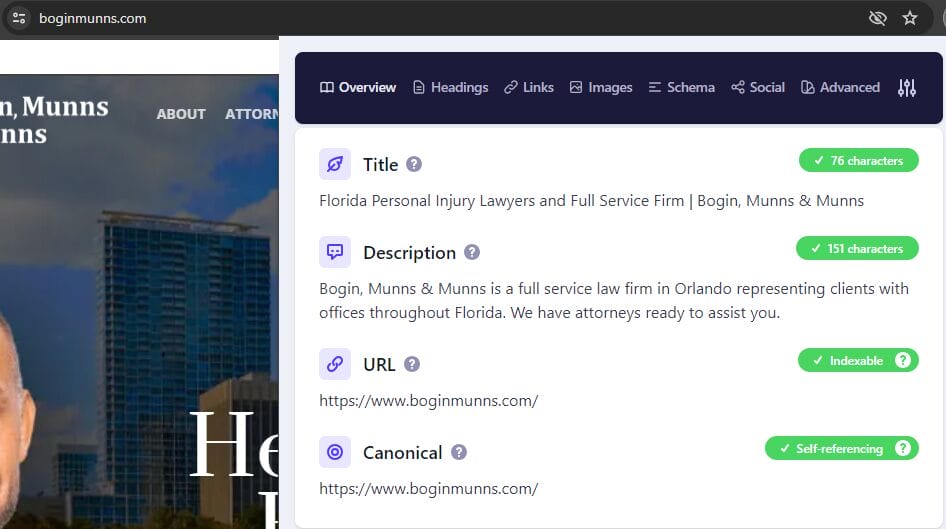The height and width of the screenshot is (529, 946).
Task: Open site information icon in address bar
Action: click(x=19, y=18)
